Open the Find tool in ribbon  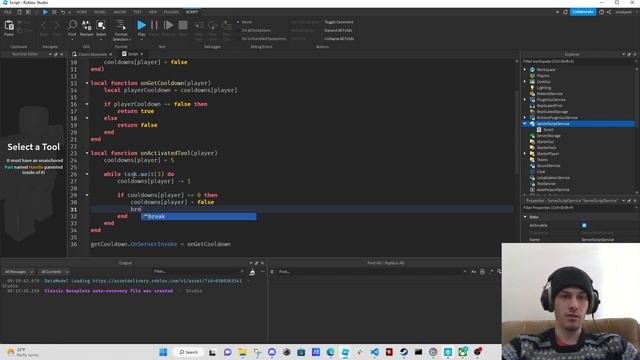(x=72, y=25)
